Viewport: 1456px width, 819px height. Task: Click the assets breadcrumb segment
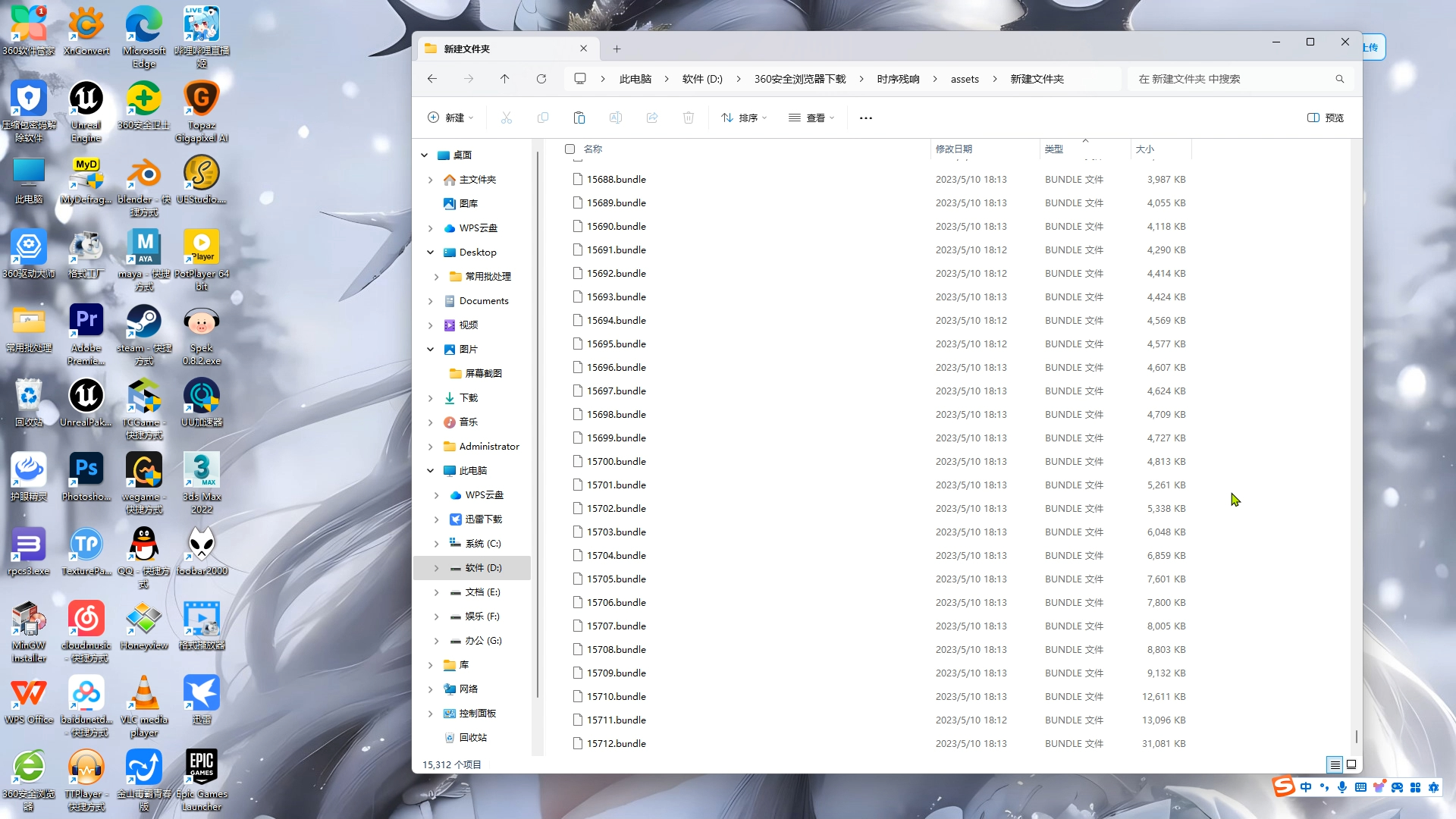(x=965, y=79)
